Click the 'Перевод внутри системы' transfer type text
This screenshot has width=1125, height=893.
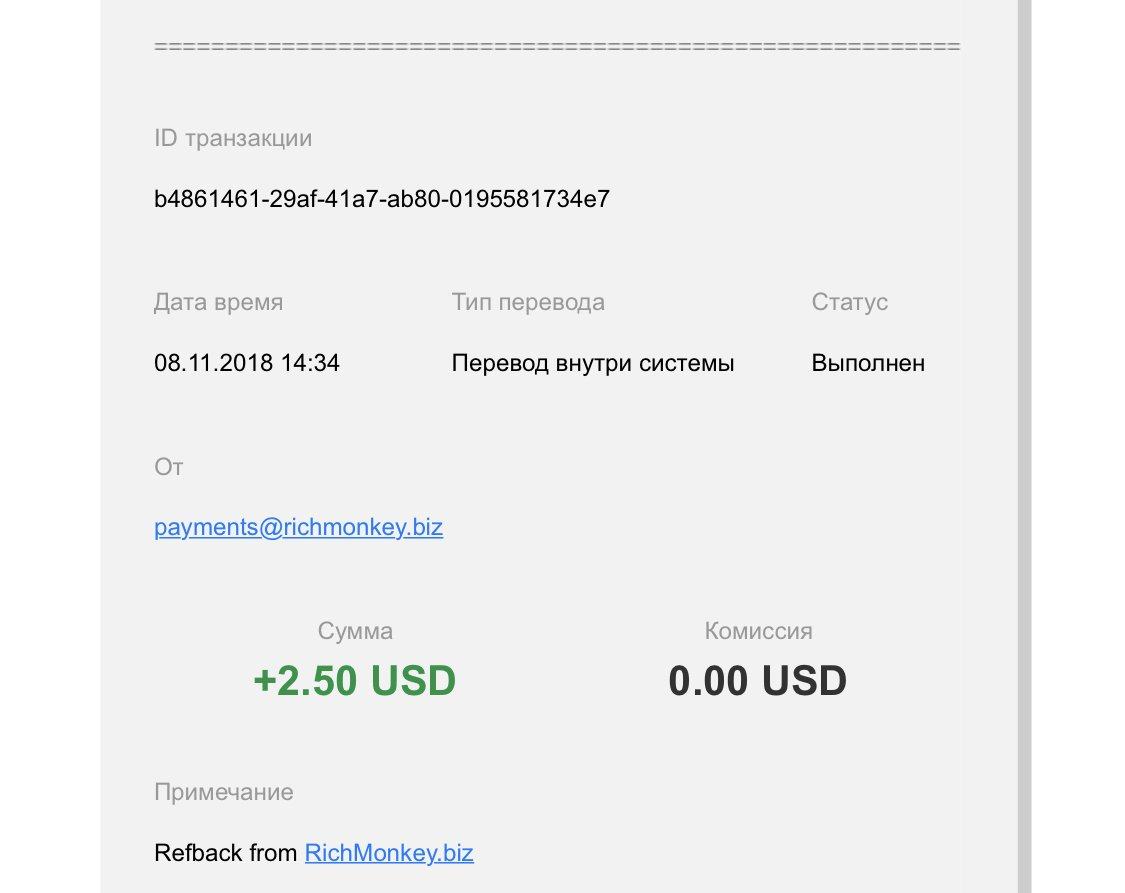tap(593, 363)
